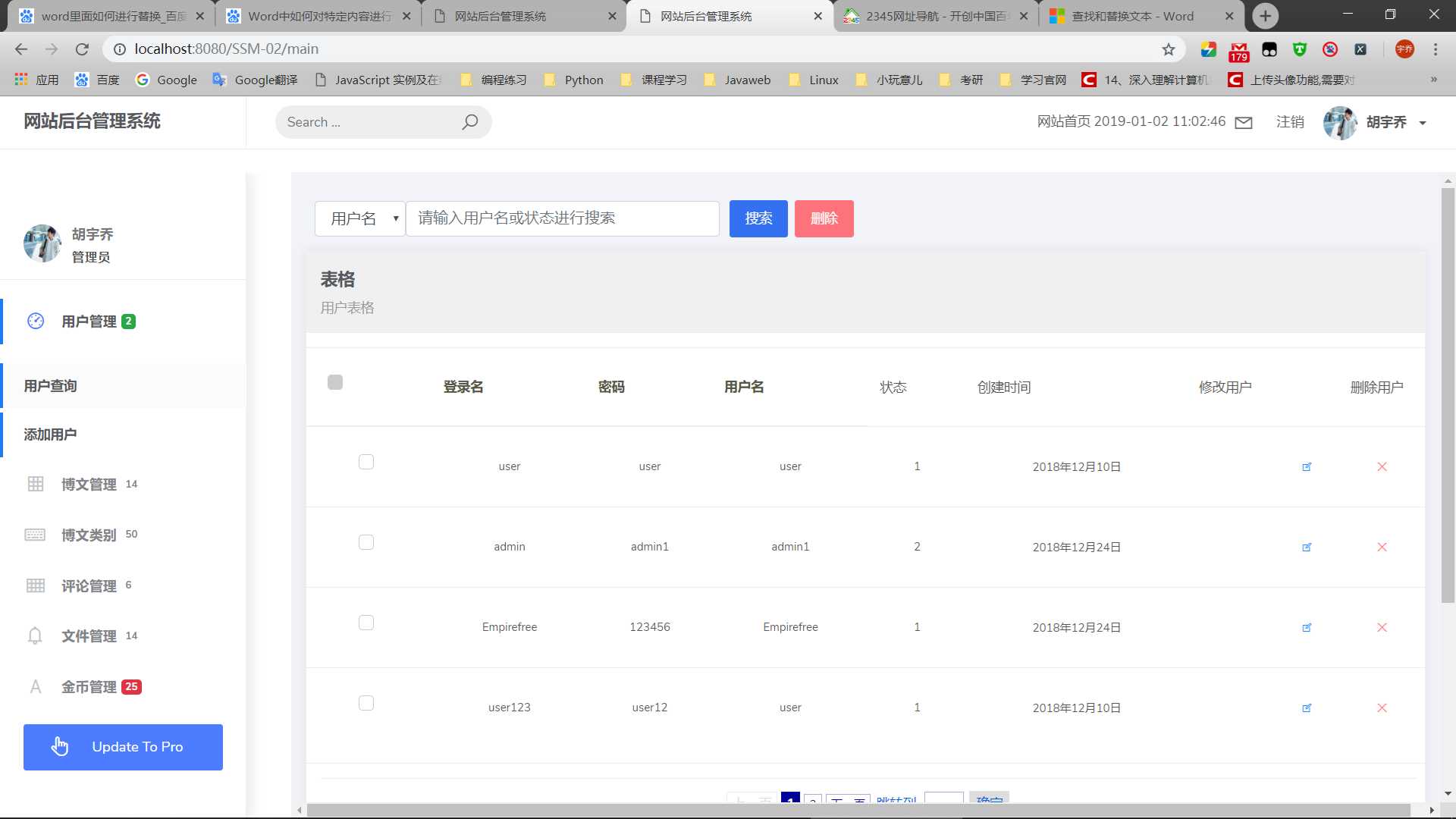1456x819 pixels.
Task: Check the box for the user123 row
Action: tap(366, 703)
